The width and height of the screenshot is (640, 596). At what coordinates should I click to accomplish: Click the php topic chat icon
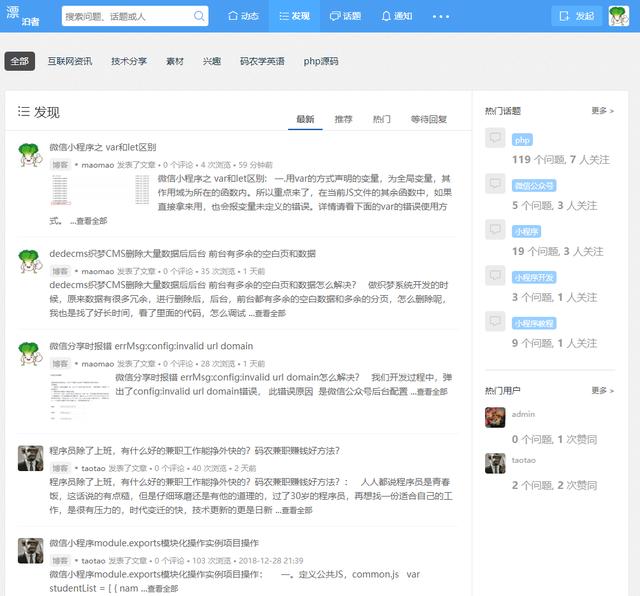495,138
